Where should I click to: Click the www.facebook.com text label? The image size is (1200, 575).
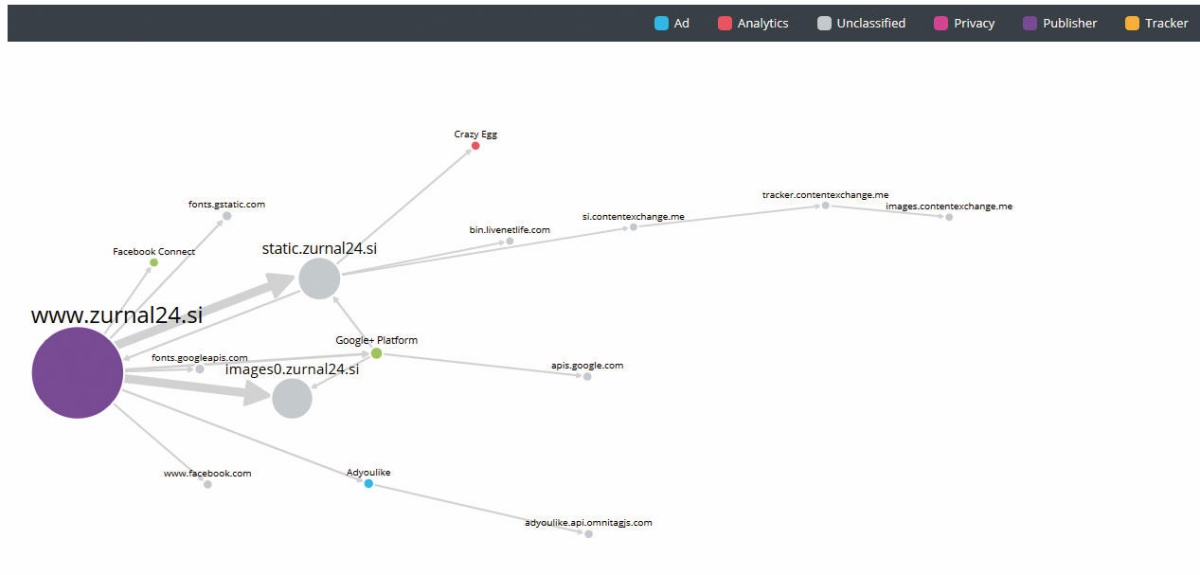click(x=207, y=473)
